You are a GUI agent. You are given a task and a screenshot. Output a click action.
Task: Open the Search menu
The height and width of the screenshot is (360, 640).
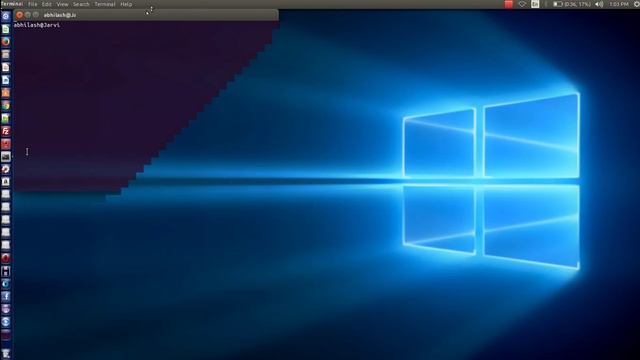pos(81,4)
